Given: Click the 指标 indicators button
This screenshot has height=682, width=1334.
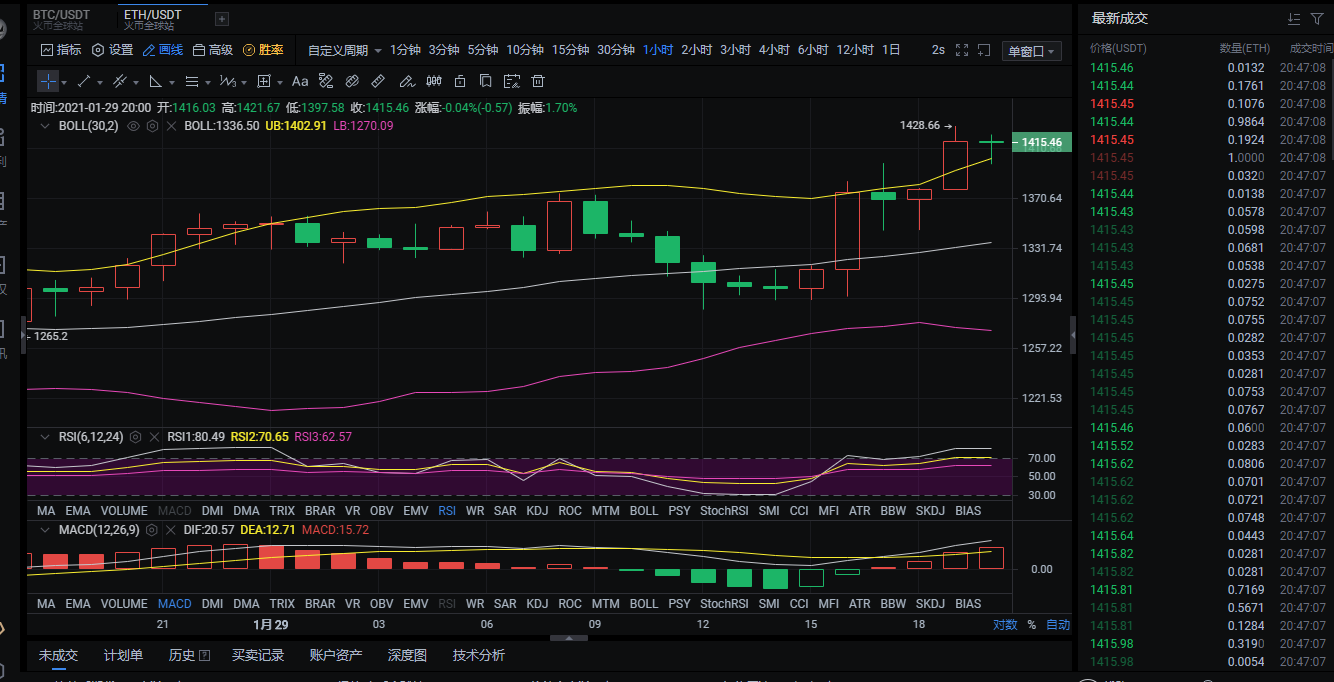Looking at the screenshot, I should [61, 50].
